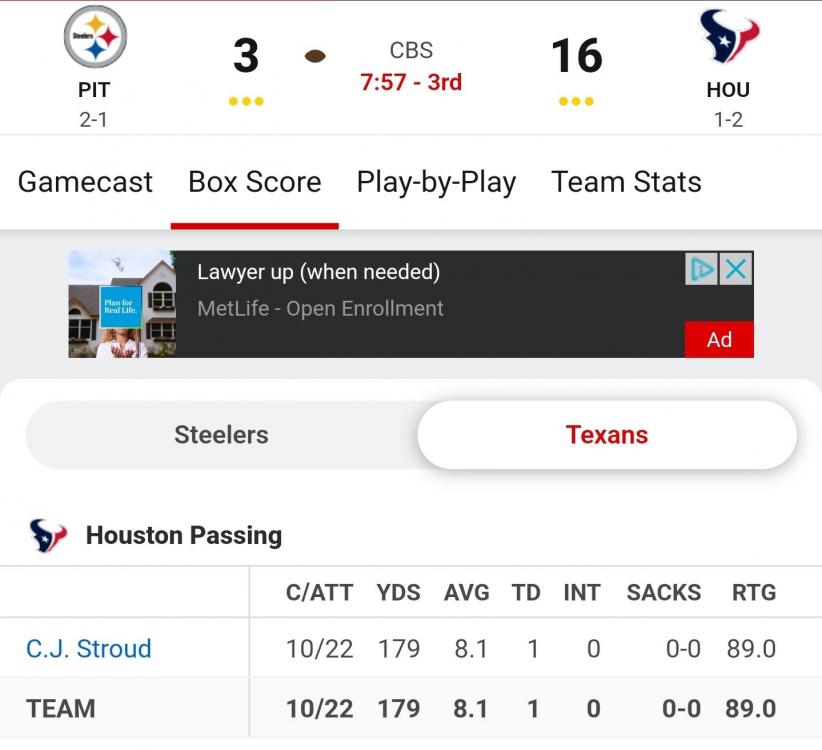This screenshot has height=750, width=822.
Task: Close the MetLife ad with X
Action: pos(736,269)
